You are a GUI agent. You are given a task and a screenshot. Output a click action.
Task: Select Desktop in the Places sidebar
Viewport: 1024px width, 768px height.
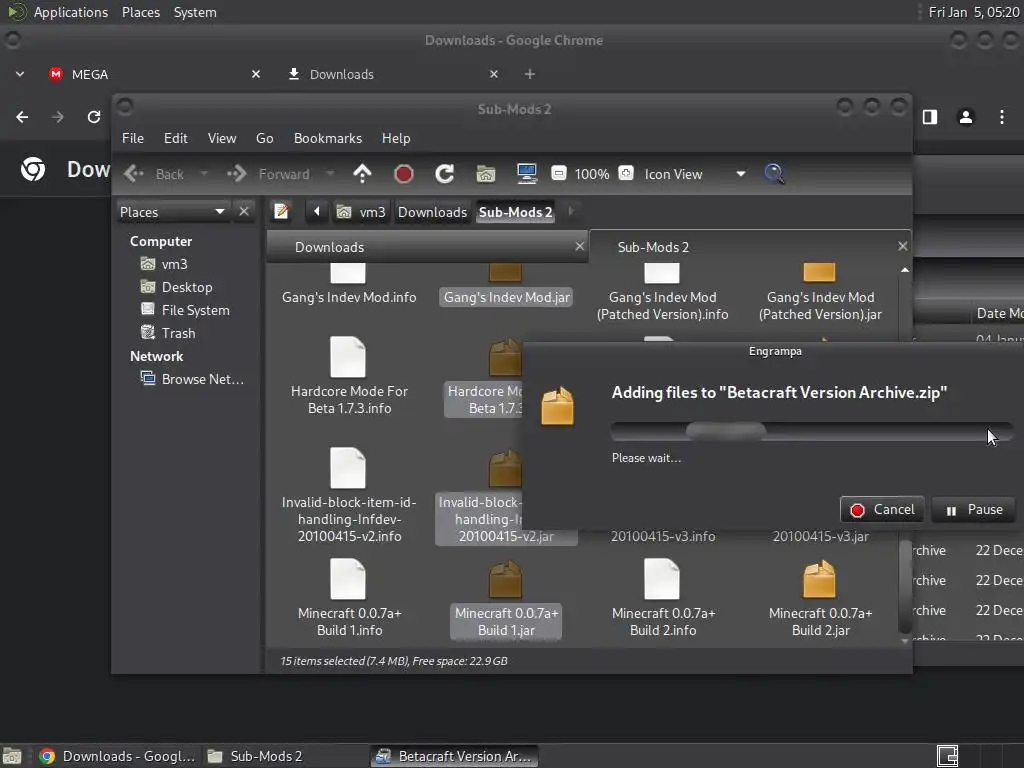(187, 287)
